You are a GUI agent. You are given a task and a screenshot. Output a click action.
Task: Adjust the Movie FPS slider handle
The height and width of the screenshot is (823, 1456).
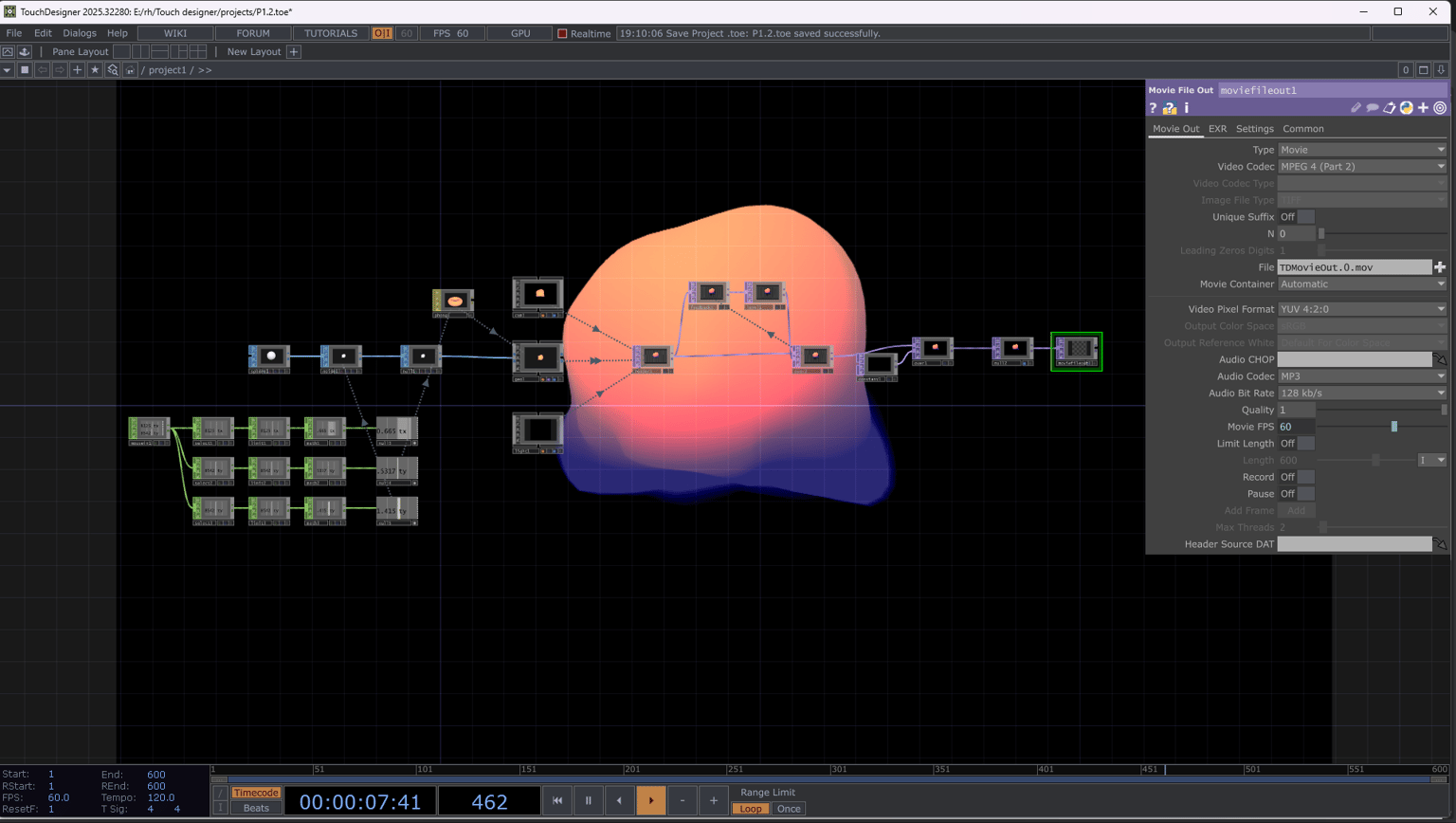[x=1393, y=427]
